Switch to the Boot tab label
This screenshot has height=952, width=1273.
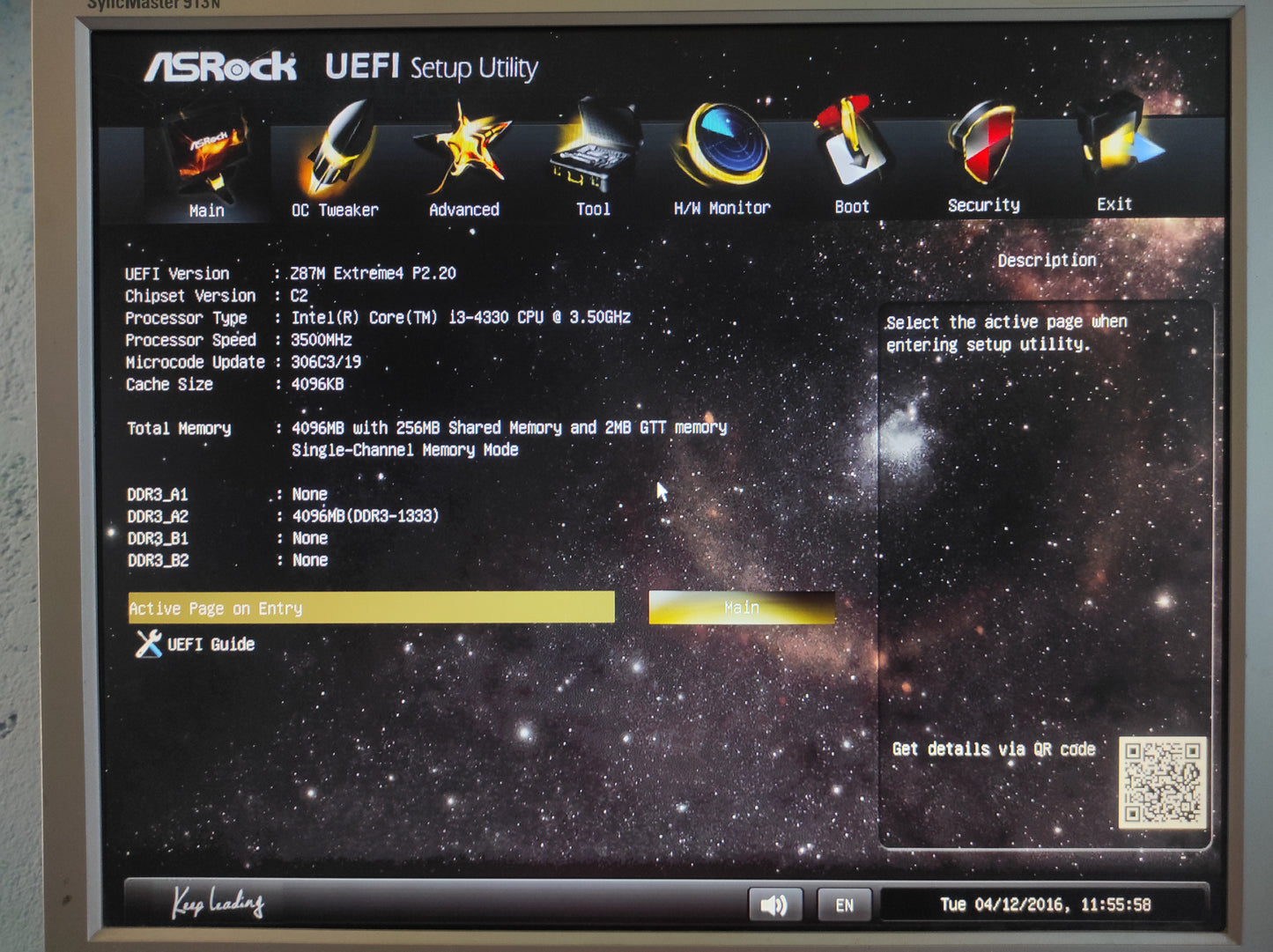click(852, 207)
